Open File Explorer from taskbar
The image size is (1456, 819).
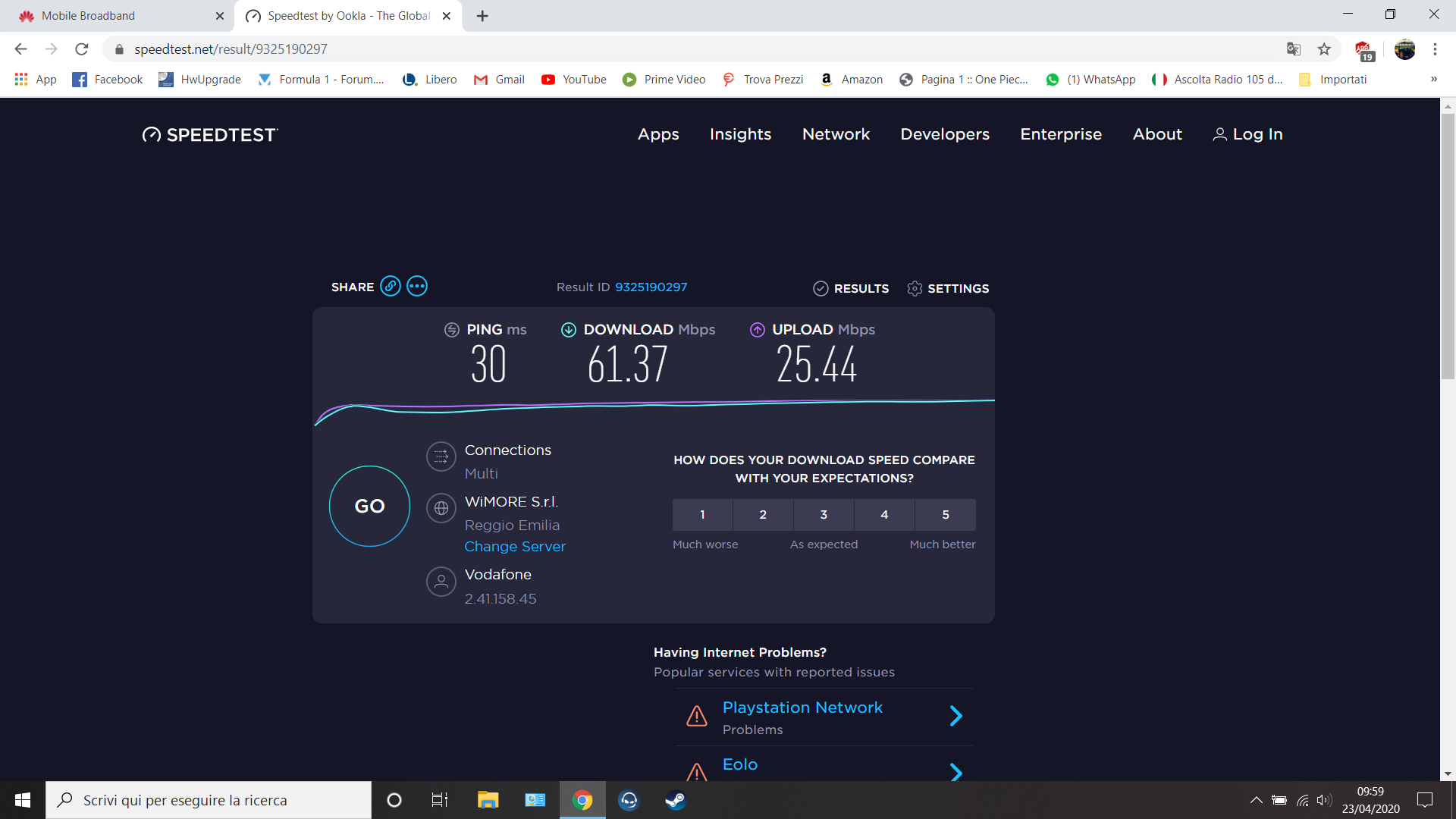click(488, 800)
